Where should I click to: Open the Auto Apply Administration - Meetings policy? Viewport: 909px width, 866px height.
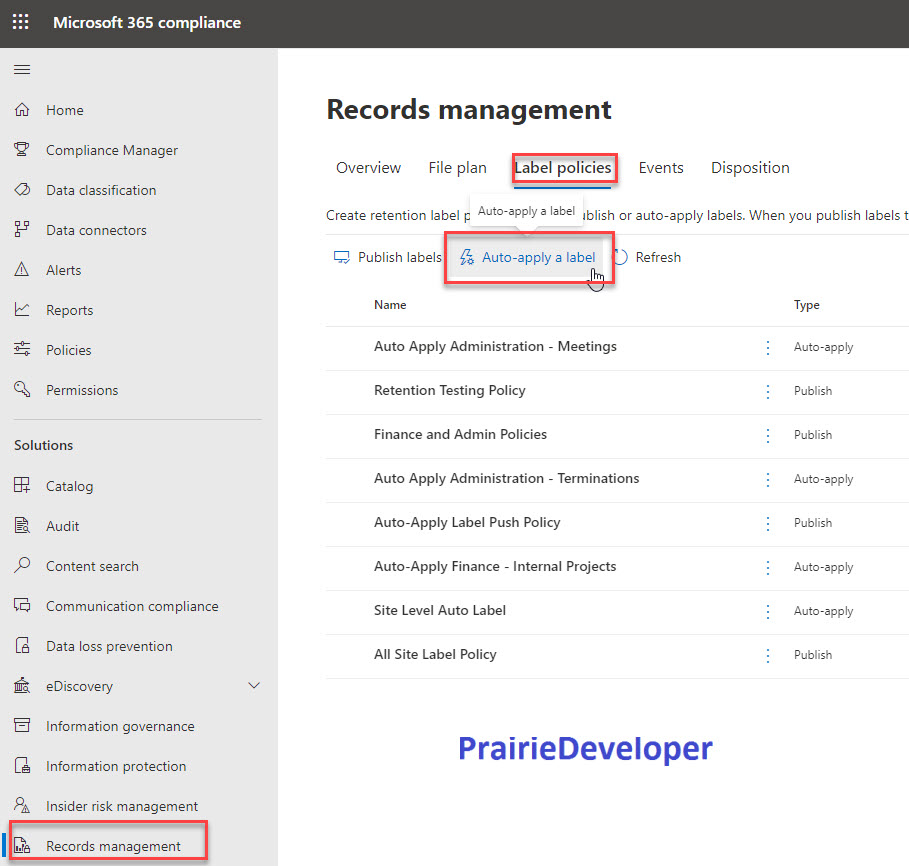point(495,346)
